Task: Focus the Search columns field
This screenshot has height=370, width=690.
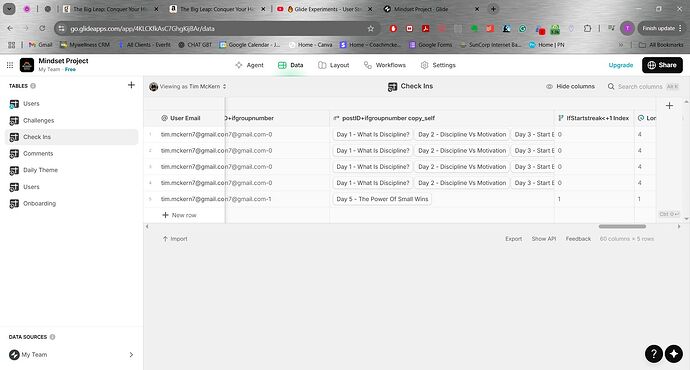Action: point(643,87)
